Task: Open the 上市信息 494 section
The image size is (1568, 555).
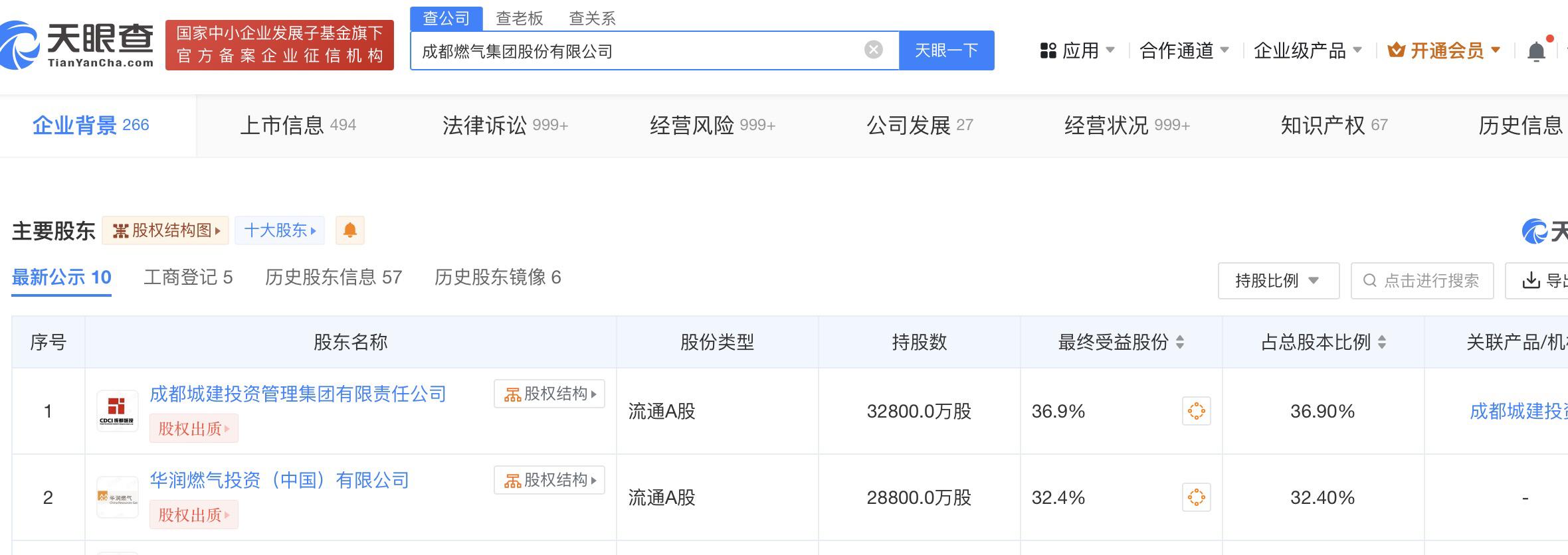Action: point(298,125)
